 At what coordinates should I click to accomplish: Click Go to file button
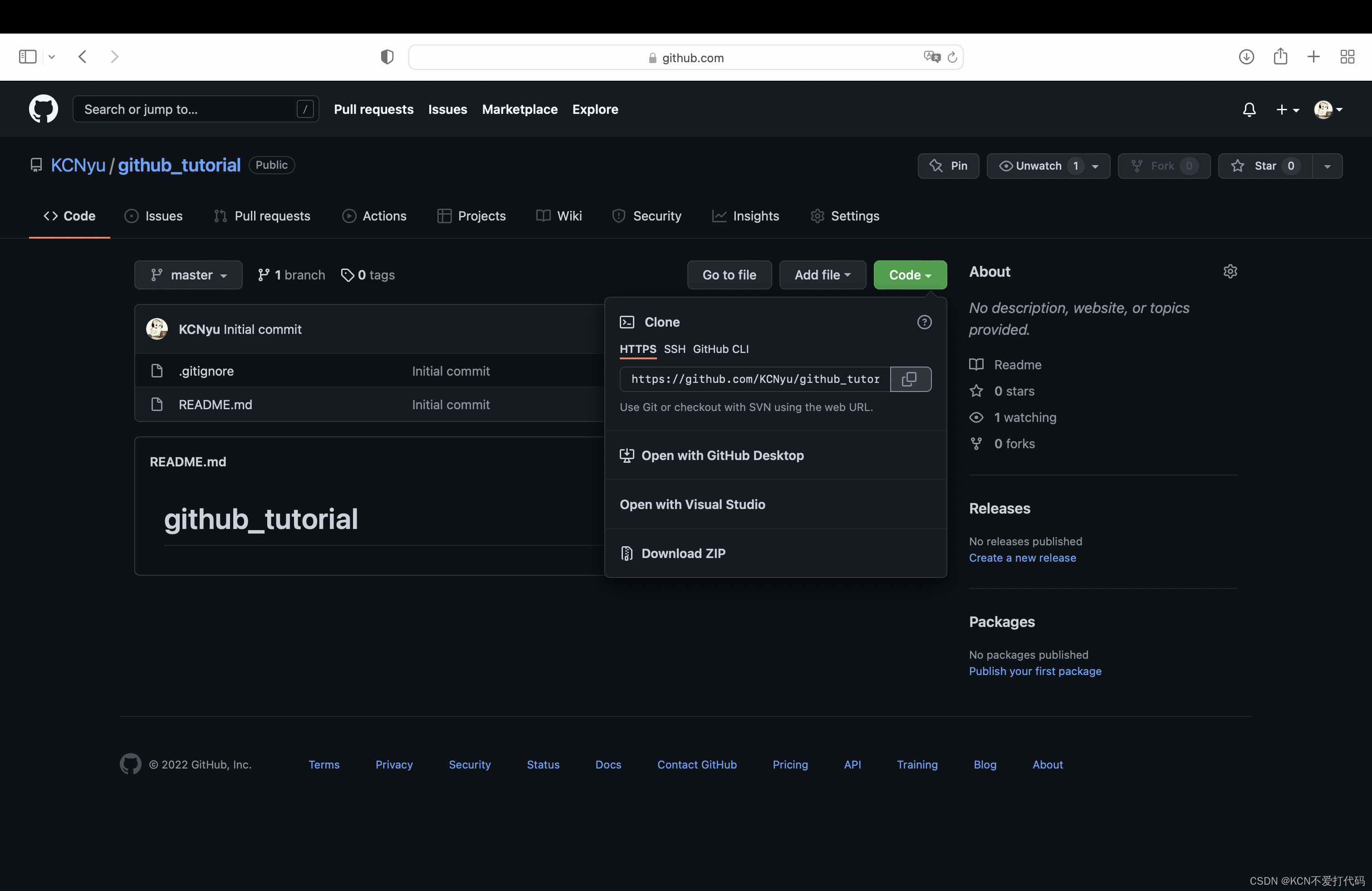[729, 275]
